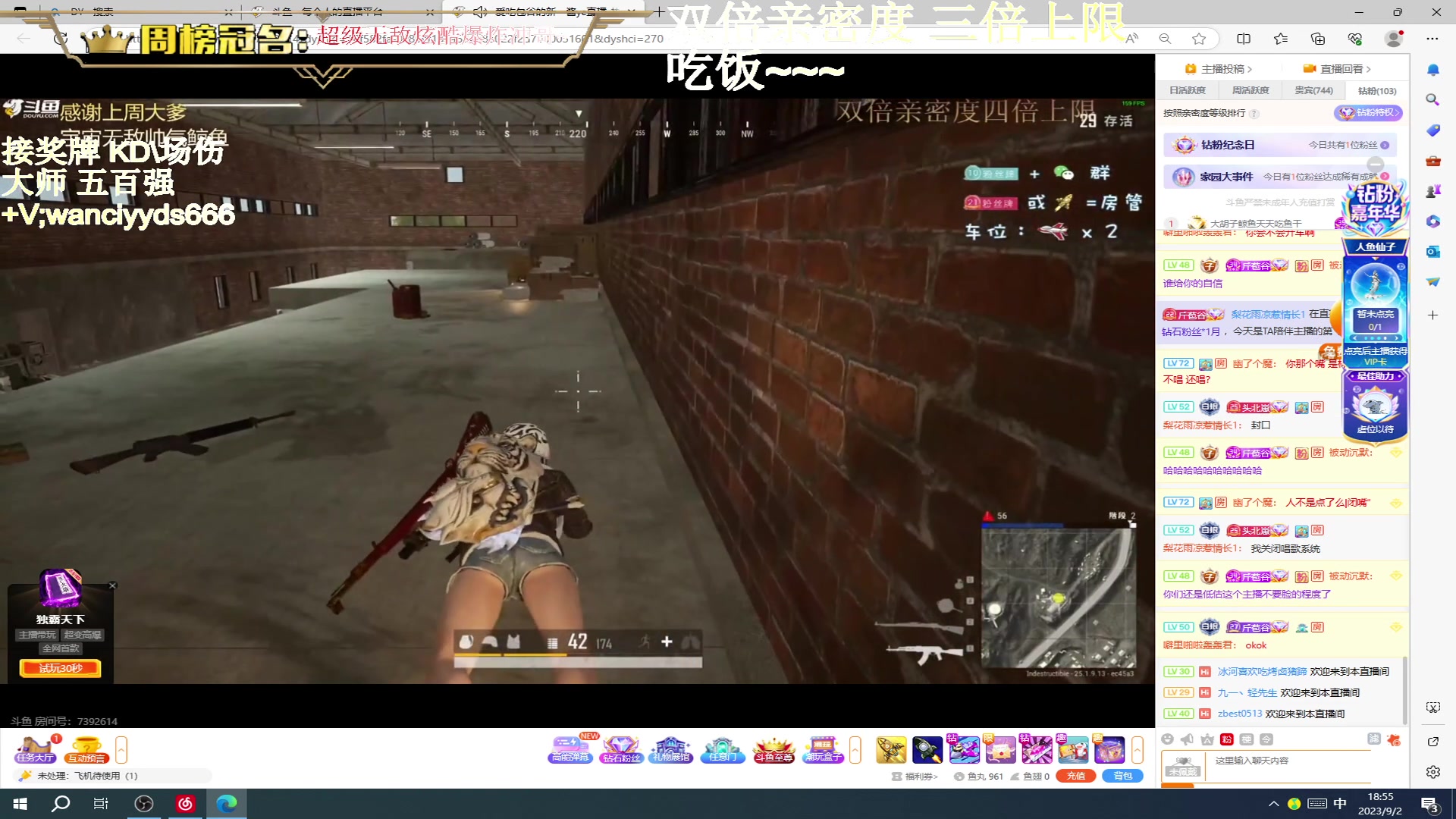Open browser collections icon

coord(1318,39)
